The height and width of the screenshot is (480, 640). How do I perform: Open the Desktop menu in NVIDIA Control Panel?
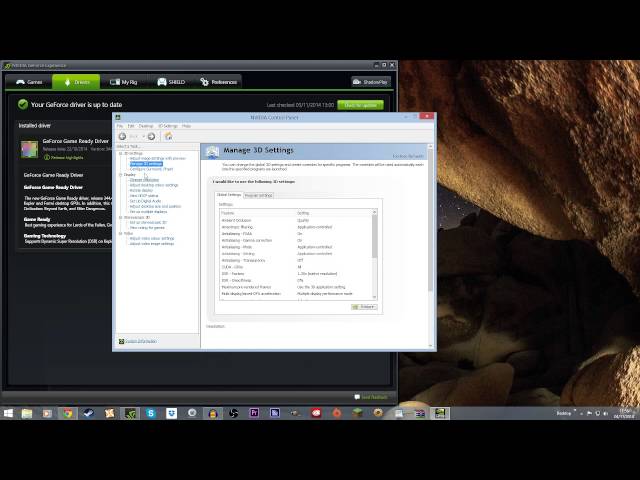click(146, 126)
